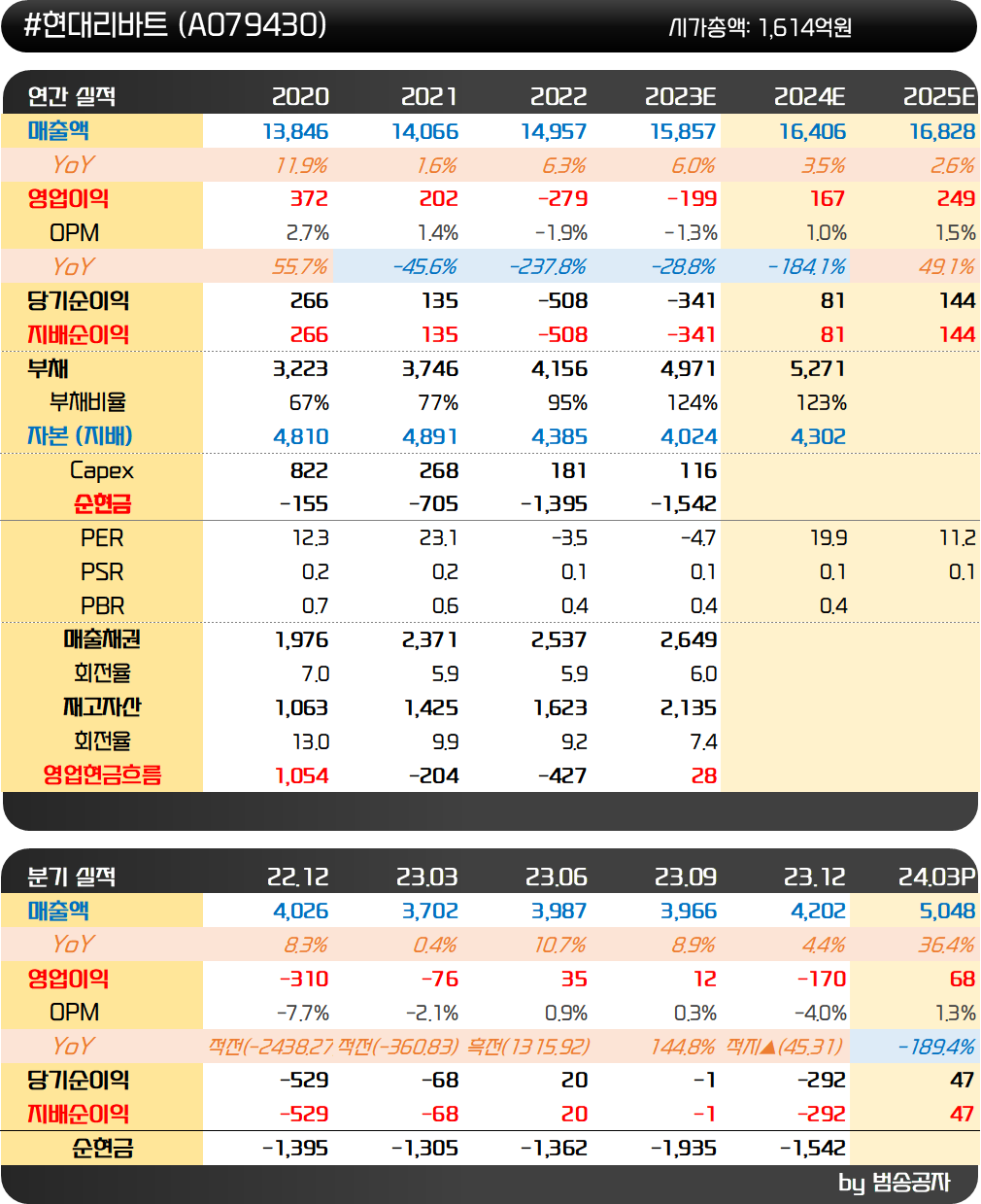
Task: Click the quarterly 영업이익 value -310
Action: (304, 979)
